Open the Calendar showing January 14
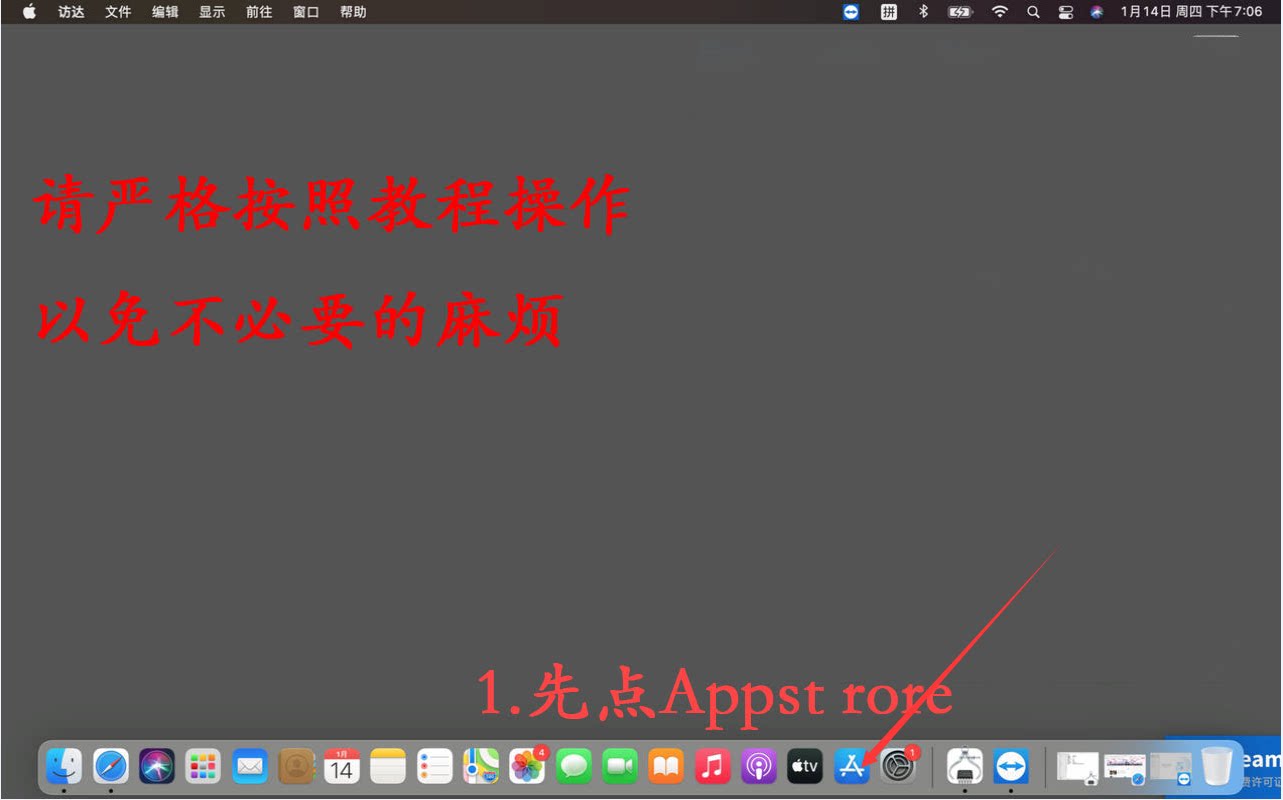Screen dimensions: 1283x800 coord(341,766)
